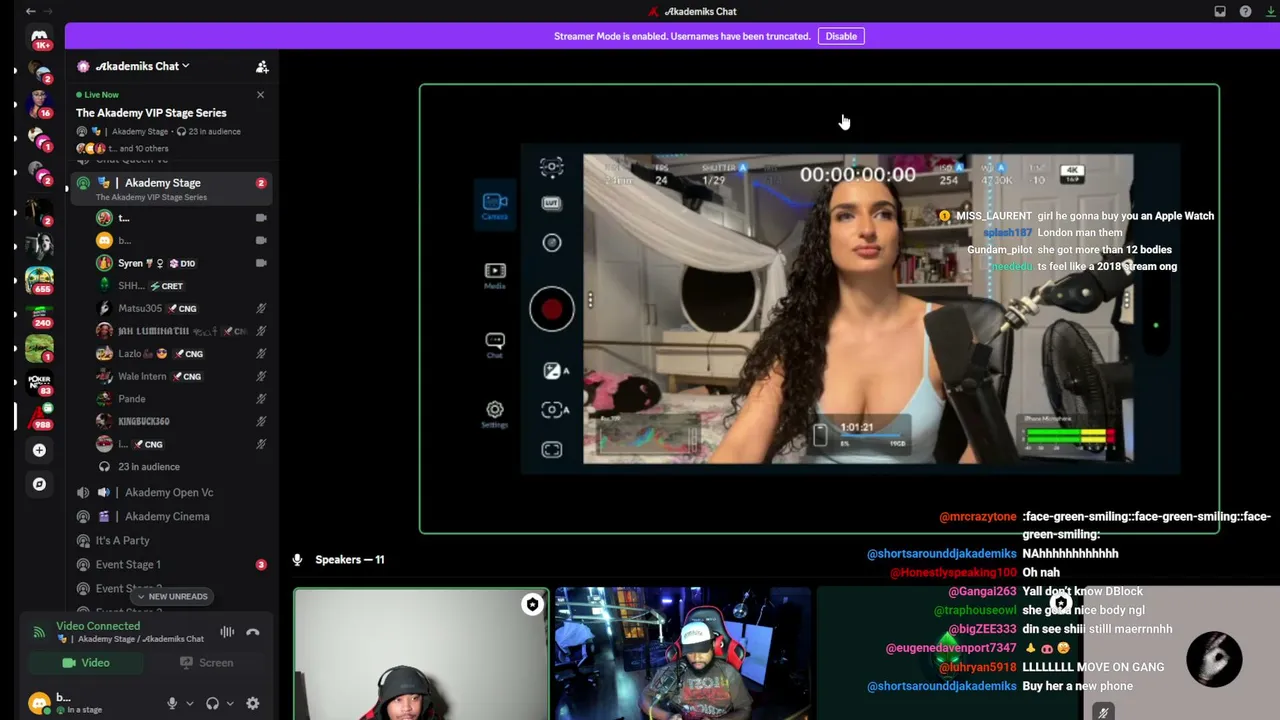Image resolution: width=1280 pixels, height=720 pixels.
Task: Select speaker KINGBUCK360 in the list
Action: pyautogui.click(x=180, y=421)
